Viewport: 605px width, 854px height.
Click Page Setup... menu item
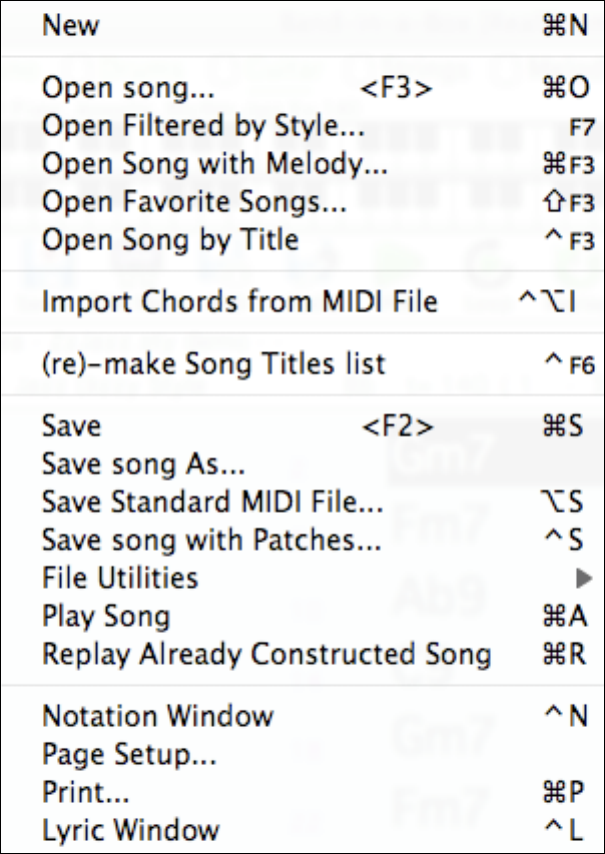(x=129, y=754)
